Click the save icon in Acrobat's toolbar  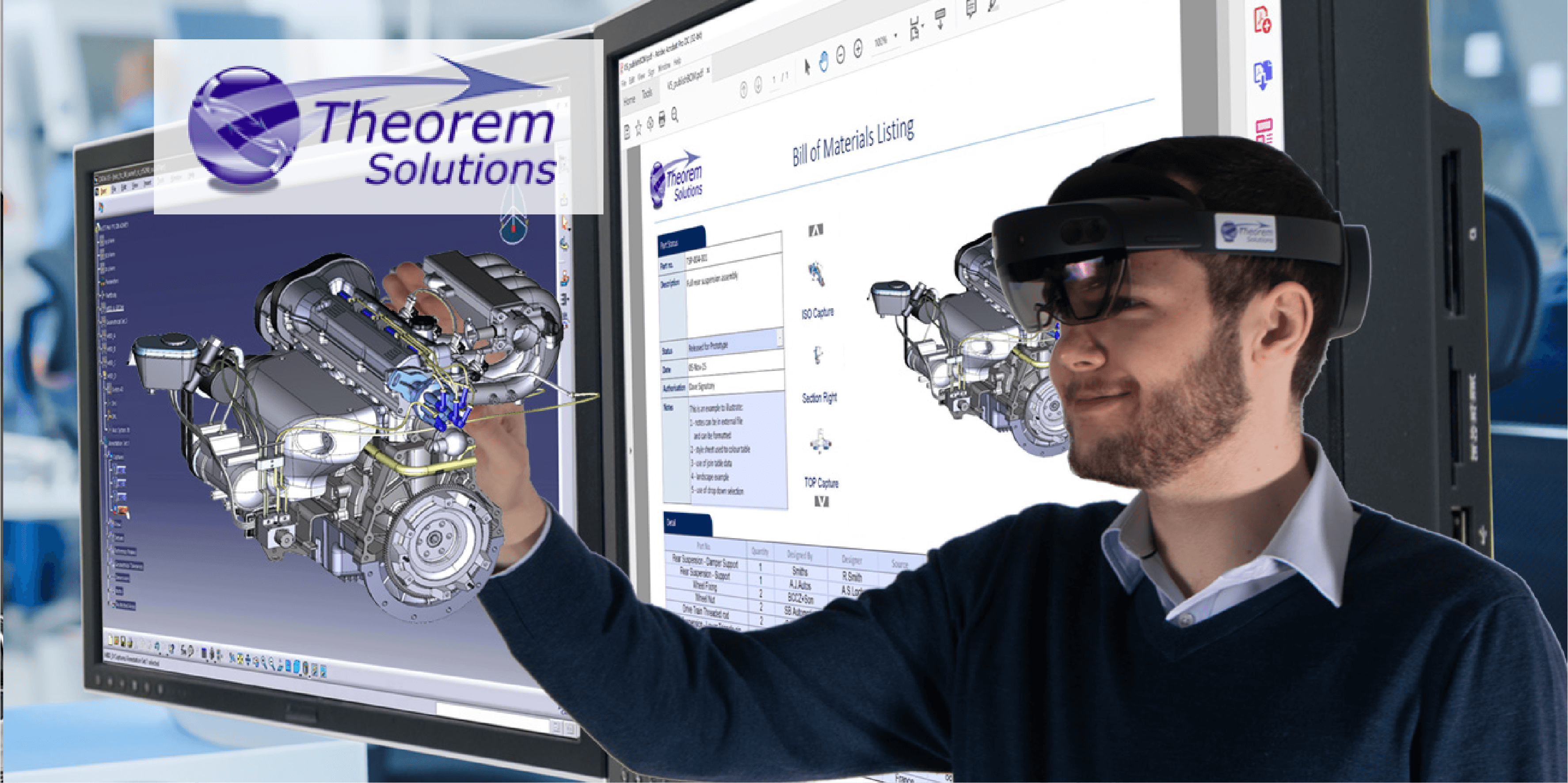(627, 131)
